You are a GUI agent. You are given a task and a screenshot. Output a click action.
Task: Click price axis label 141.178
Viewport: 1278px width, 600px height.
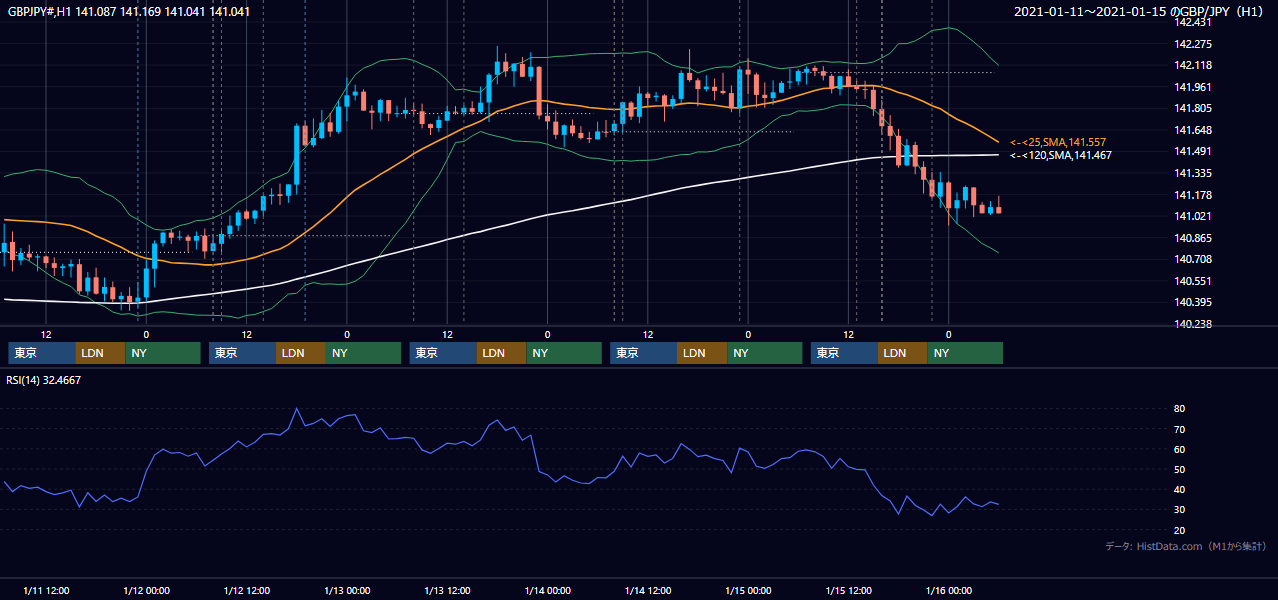[1194, 195]
